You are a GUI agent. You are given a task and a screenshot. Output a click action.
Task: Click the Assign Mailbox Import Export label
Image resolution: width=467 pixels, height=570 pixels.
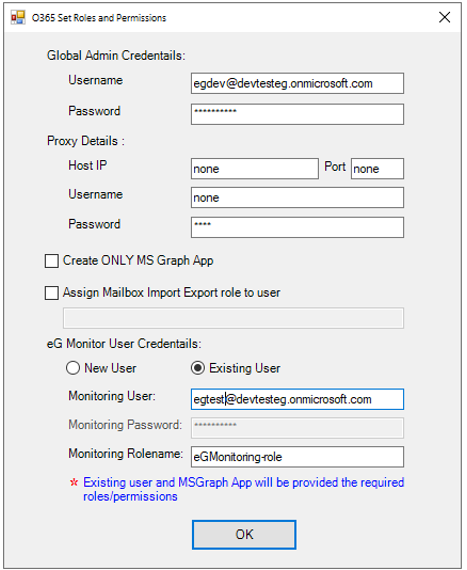(x=172, y=293)
